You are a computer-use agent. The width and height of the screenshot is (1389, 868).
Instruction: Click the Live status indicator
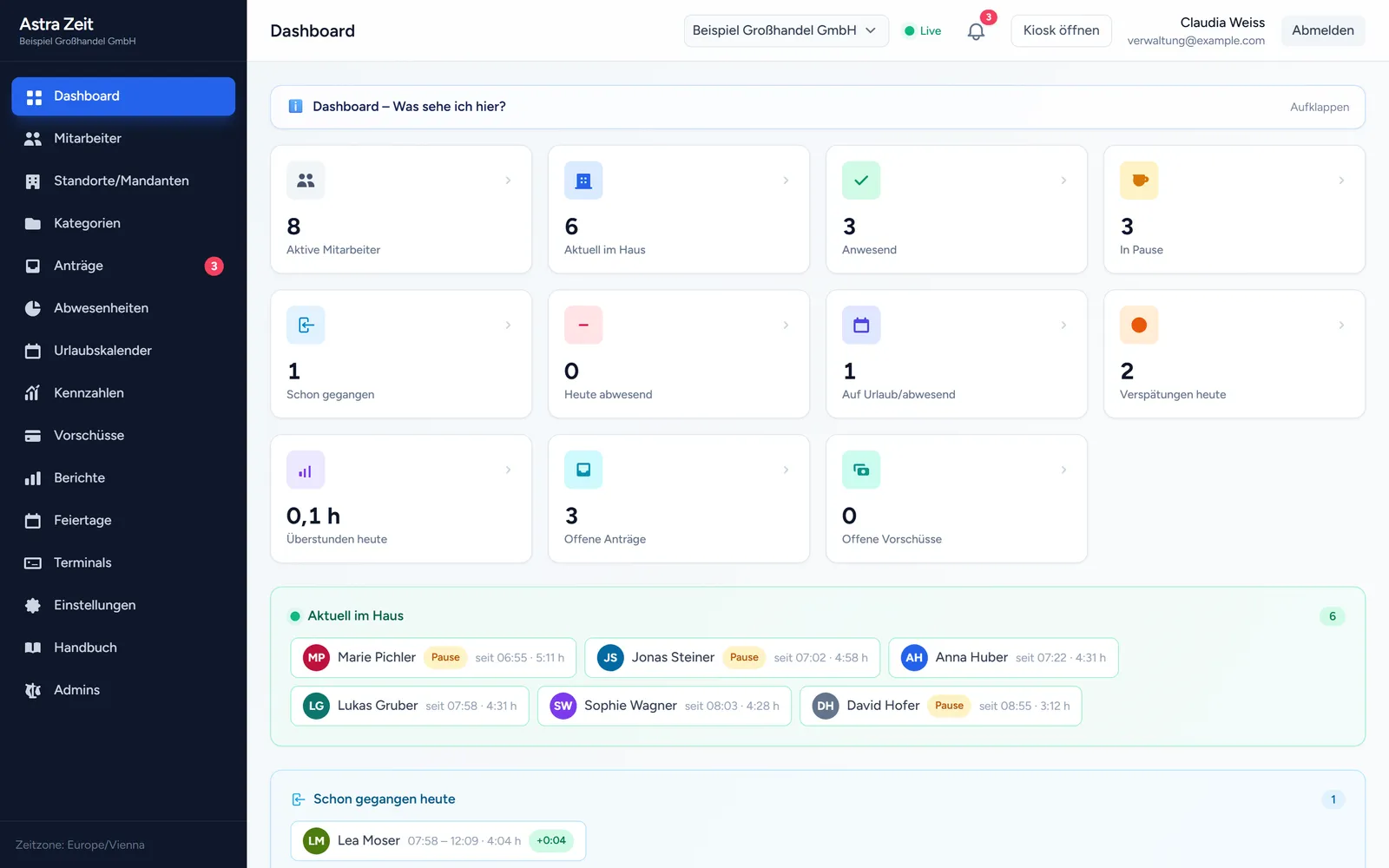click(923, 31)
